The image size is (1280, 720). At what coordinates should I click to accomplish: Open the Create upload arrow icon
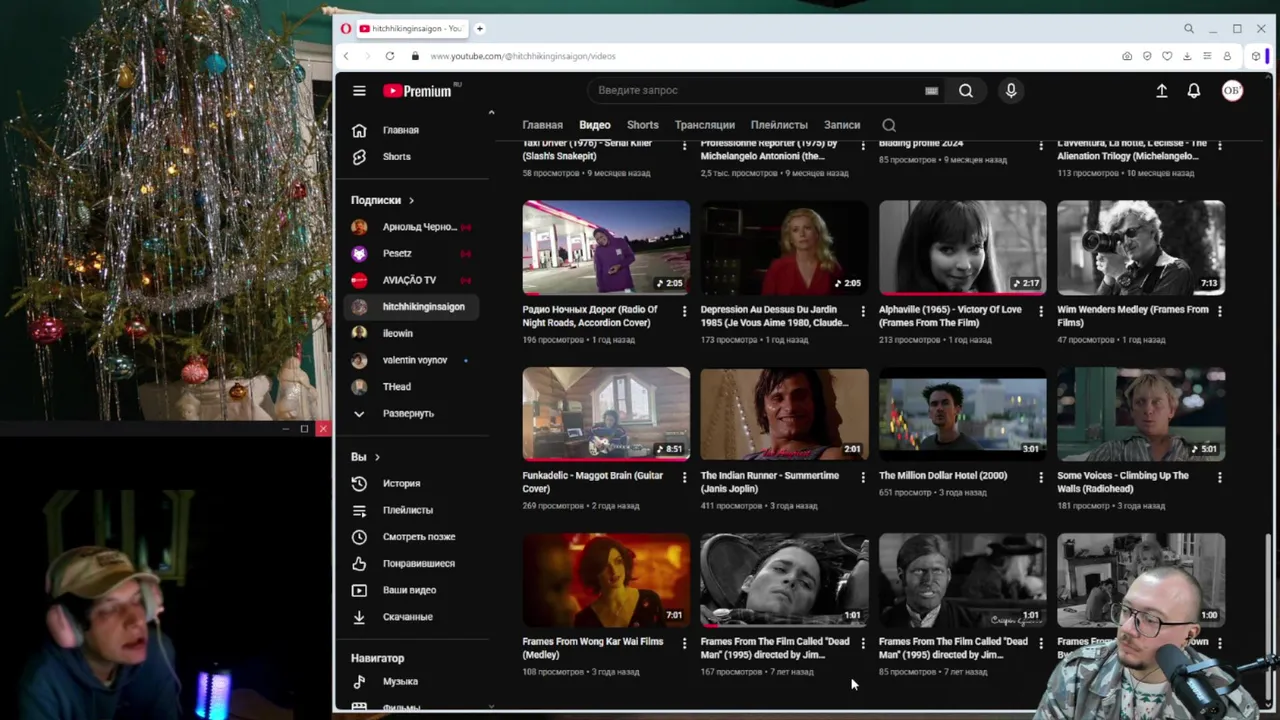coord(1161,90)
